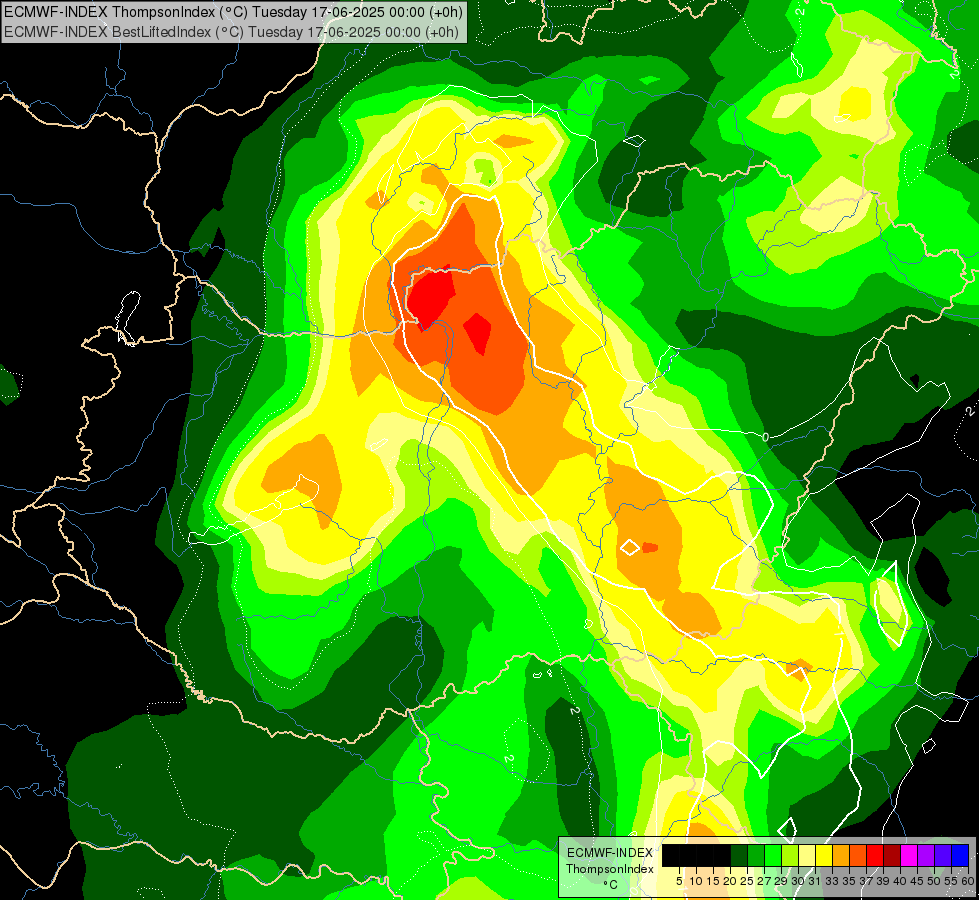The width and height of the screenshot is (979, 900).
Task: Click the legend tick value 50
Action: pyautogui.click(x=935, y=881)
